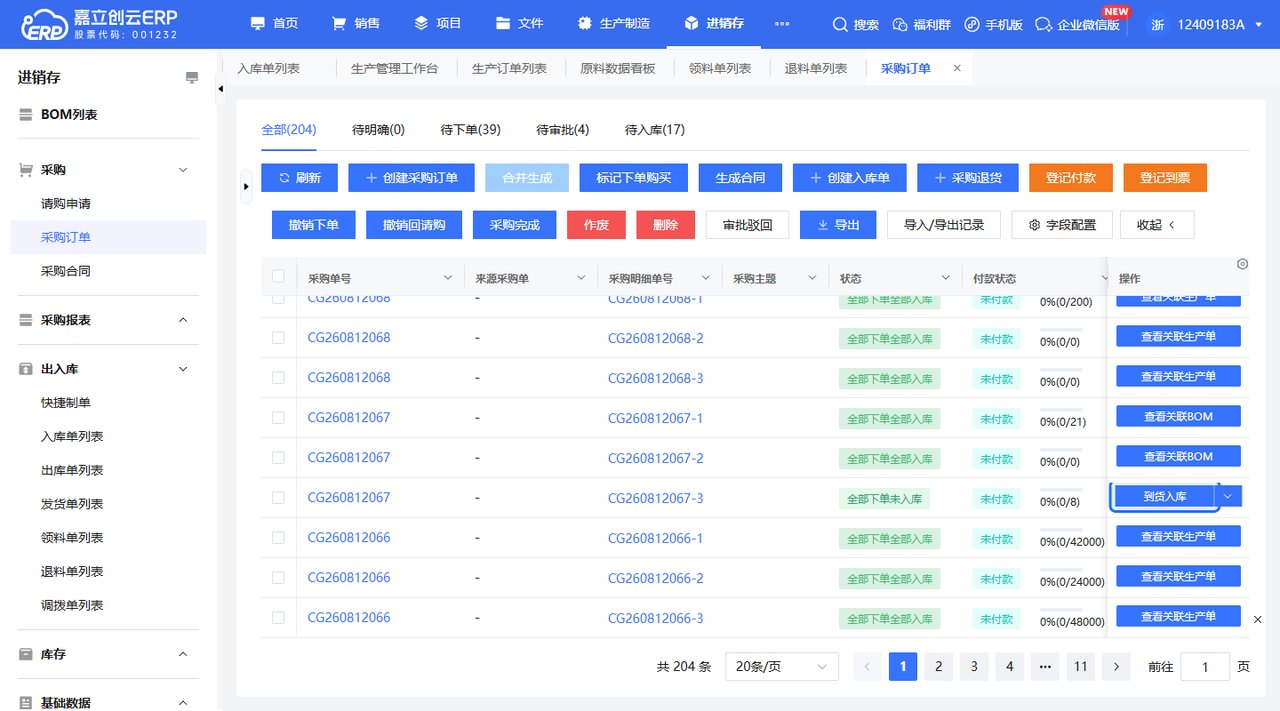Viewport: 1280px width, 711px height.
Task: Open the 首页 home icon in top navigation
Action: (258, 23)
